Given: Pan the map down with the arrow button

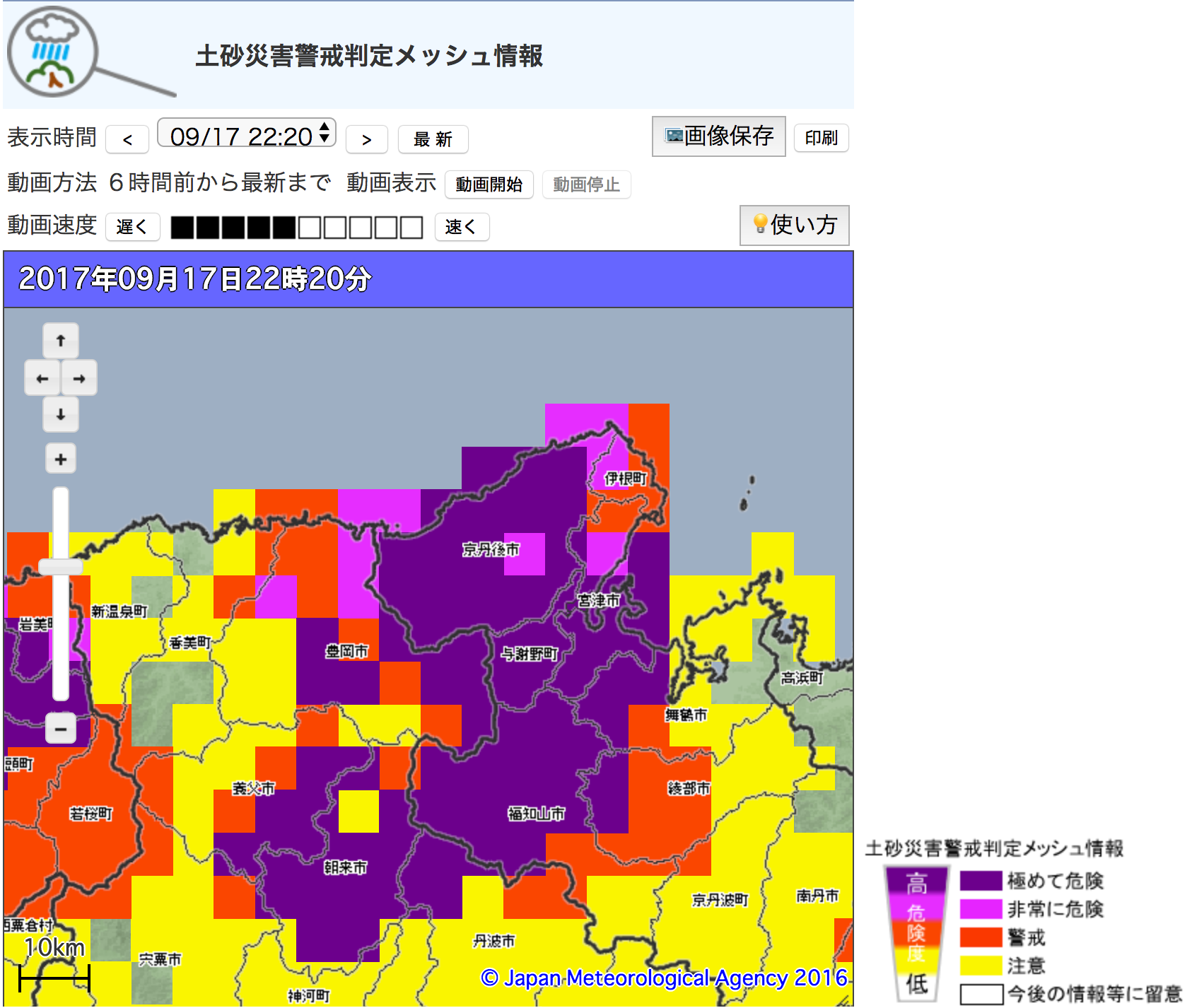Looking at the screenshot, I should tap(61, 414).
